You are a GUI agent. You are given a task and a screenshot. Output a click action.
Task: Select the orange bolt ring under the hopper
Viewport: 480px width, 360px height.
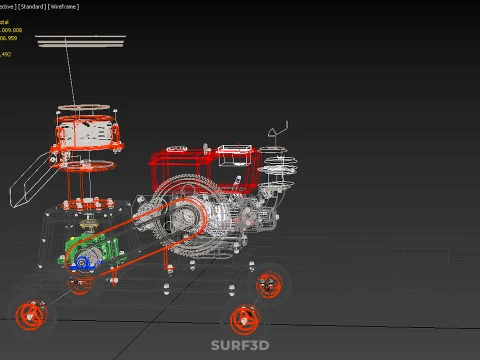87,204
